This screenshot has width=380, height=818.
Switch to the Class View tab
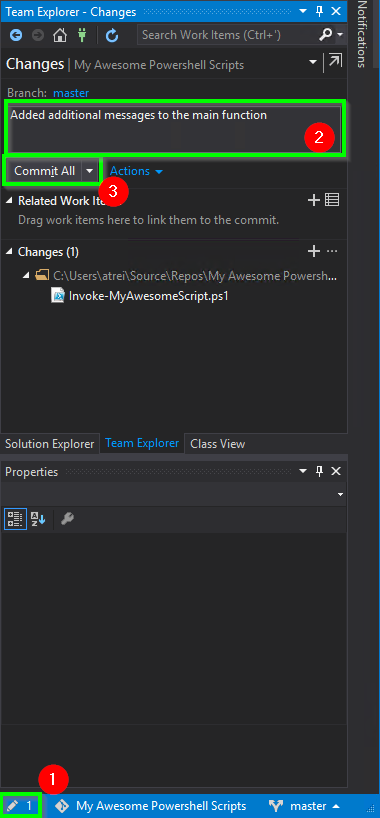(218, 444)
